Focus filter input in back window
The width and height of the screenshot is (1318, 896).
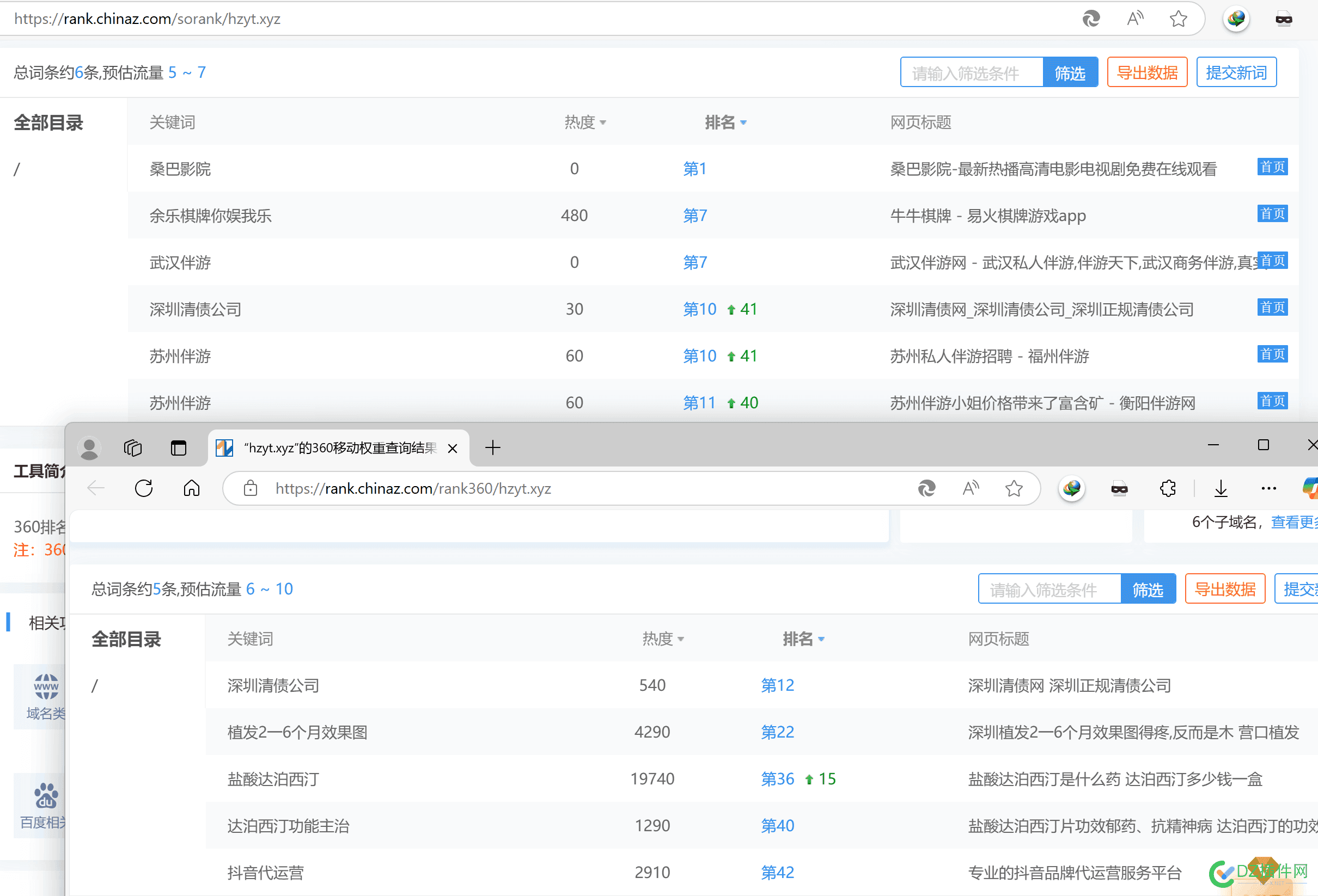pos(972,72)
